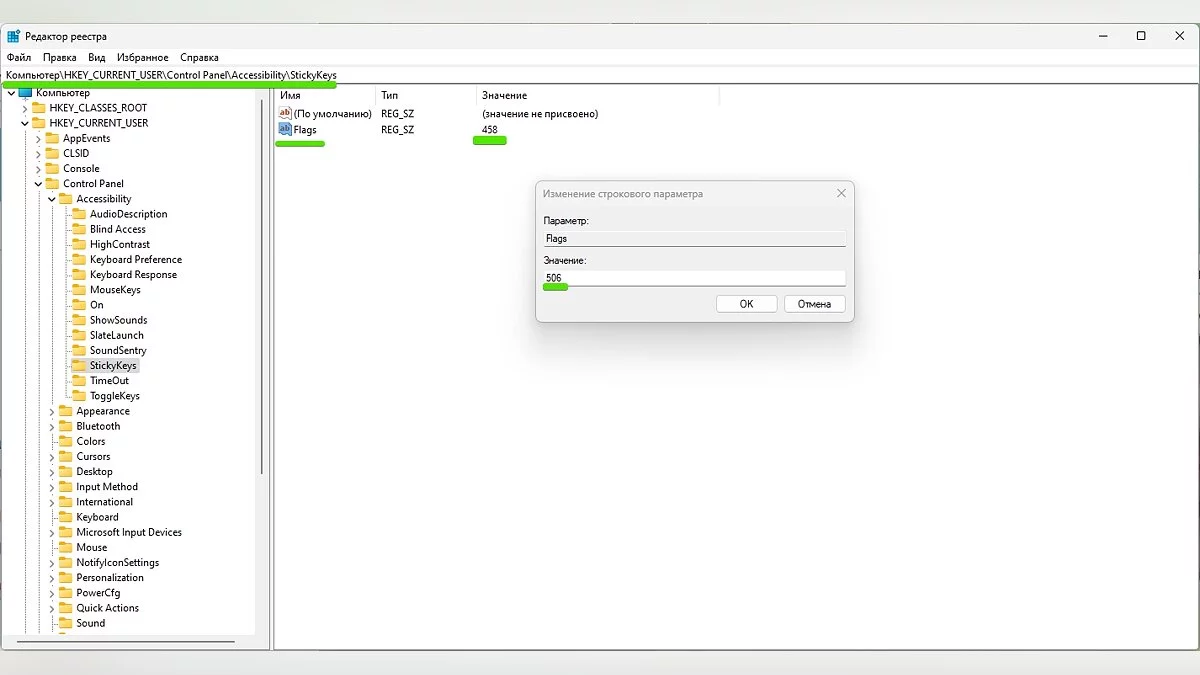
Task: Click the Компьютер computer icon in tree
Action: tap(26, 93)
